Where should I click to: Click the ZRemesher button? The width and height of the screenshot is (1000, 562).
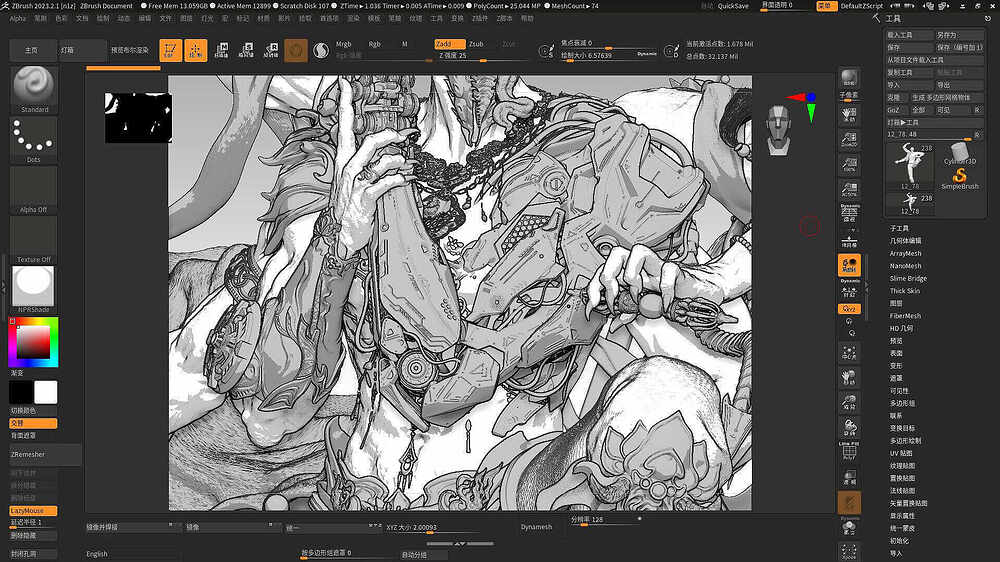(33, 454)
